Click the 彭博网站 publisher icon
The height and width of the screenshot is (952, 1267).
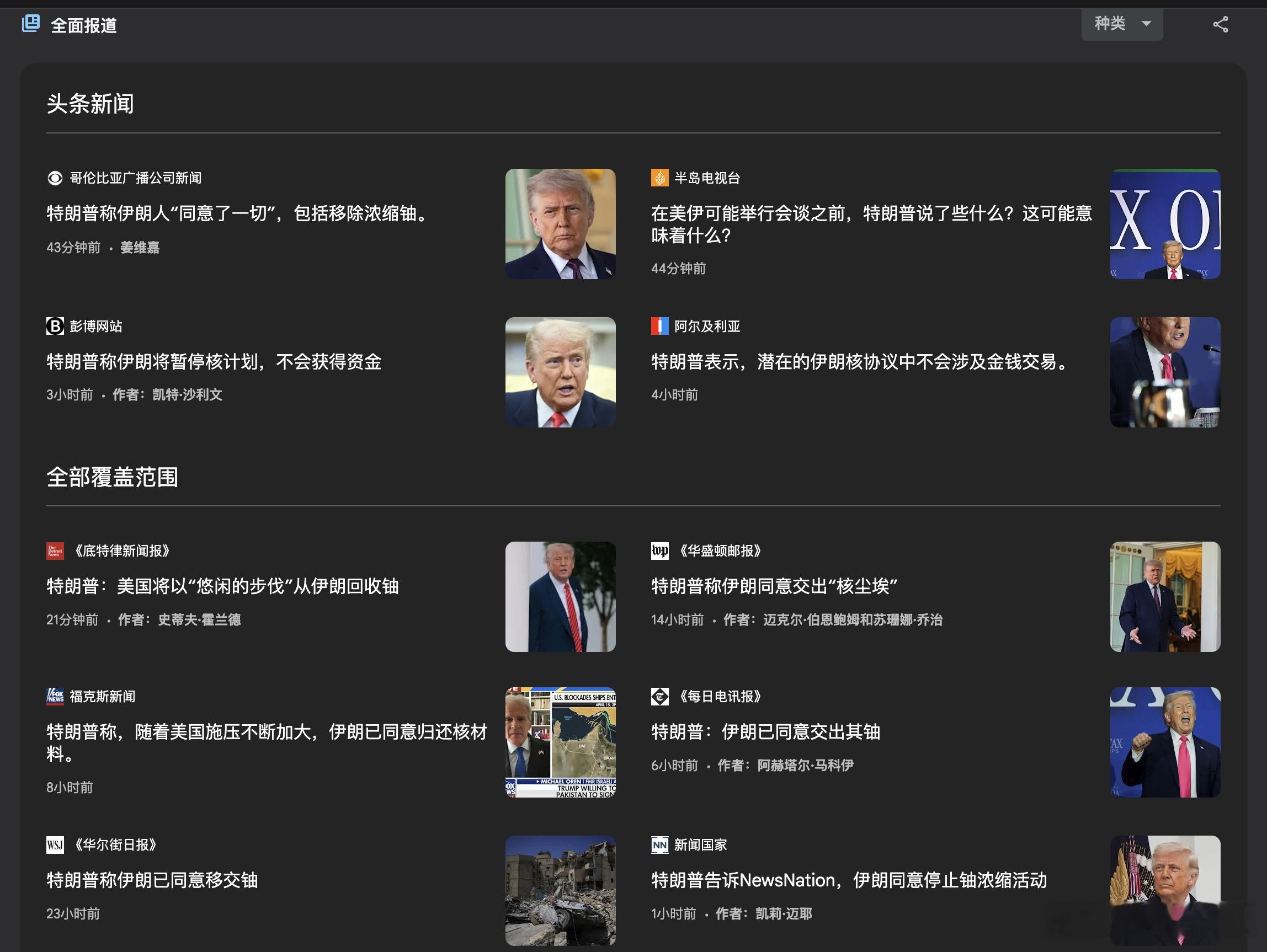tap(55, 327)
